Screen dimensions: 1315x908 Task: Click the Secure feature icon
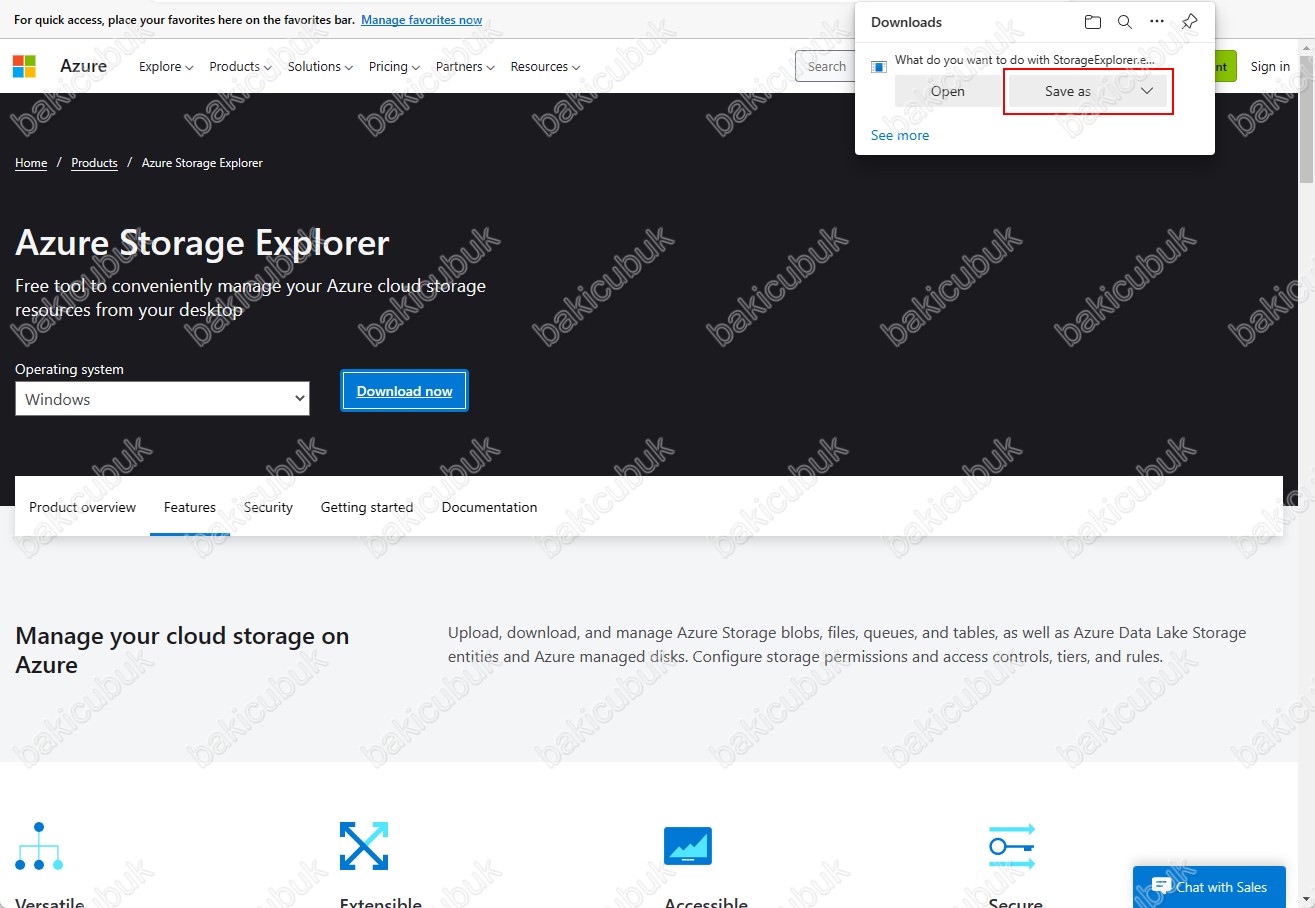tap(1012, 846)
